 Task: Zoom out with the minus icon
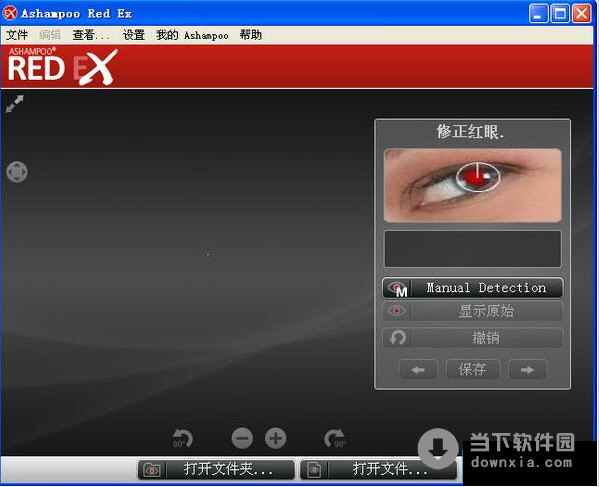click(242, 438)
